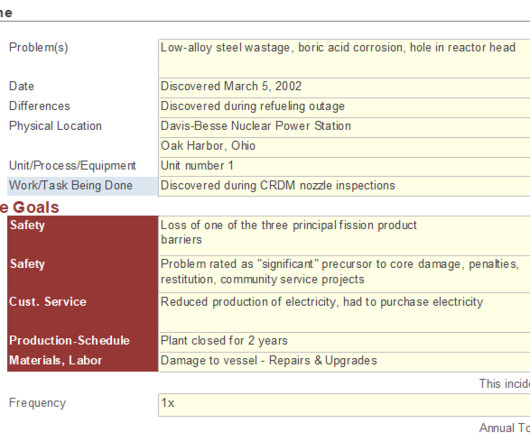
Task: Select the second Safety goal label
Action: coord(82,274)
